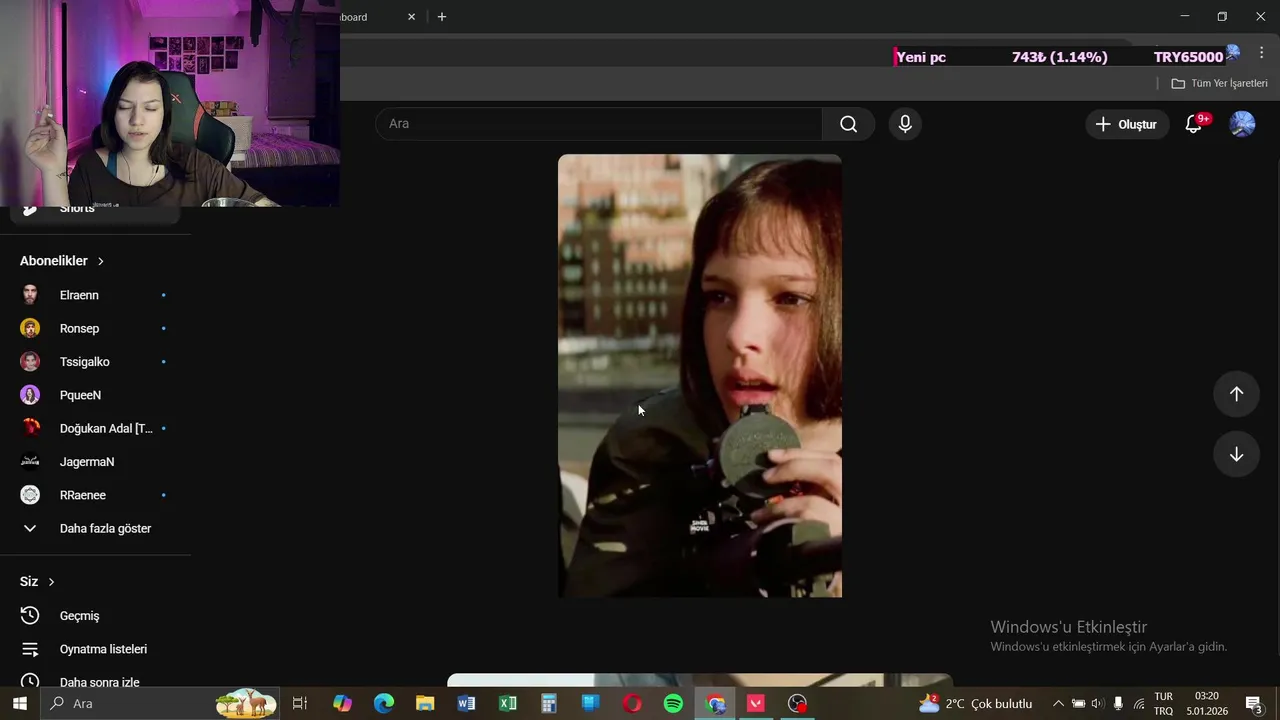Open Microsoft Word from the taskbar
1280x720 pixels.
pyautogui.click(x=466, y=704)
